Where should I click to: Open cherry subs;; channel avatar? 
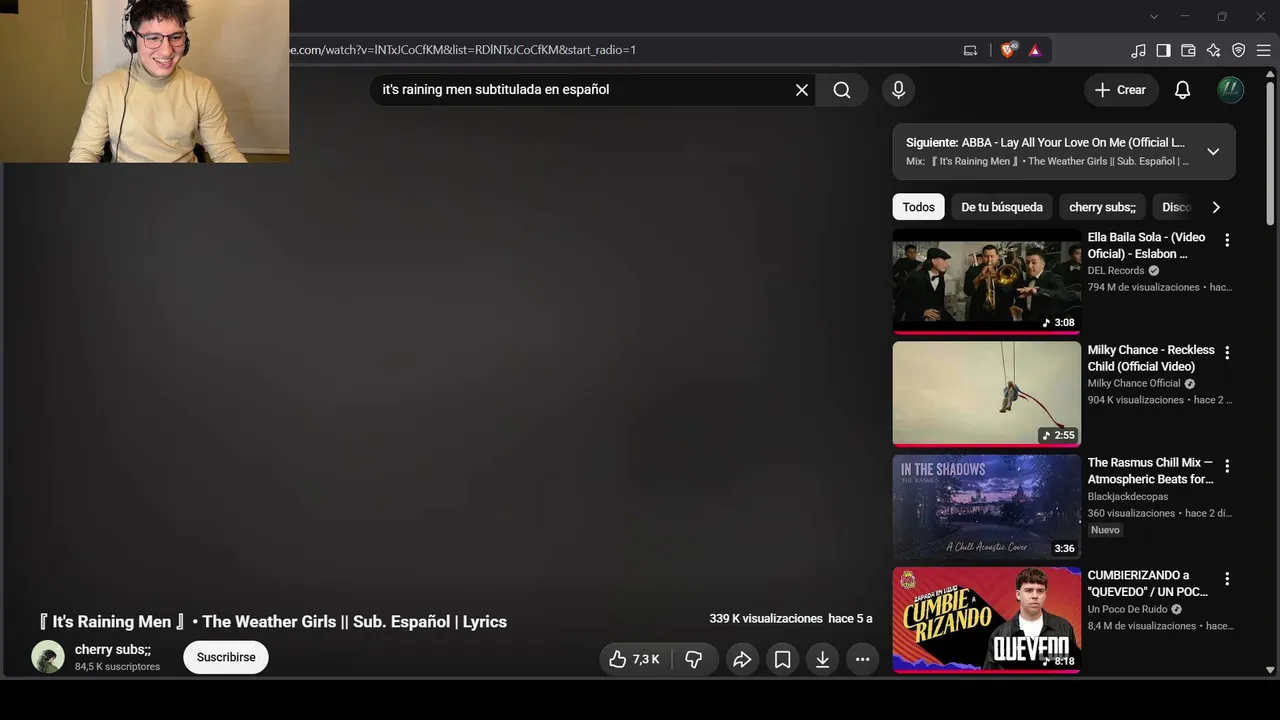(48, 657)
